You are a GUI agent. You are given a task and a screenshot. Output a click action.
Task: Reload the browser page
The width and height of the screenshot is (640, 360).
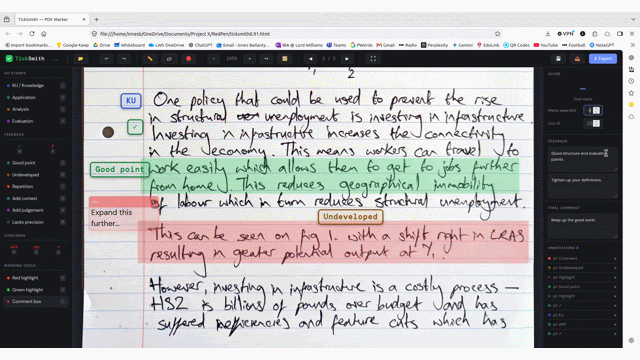pyautogui.click(x=32, y=34)
